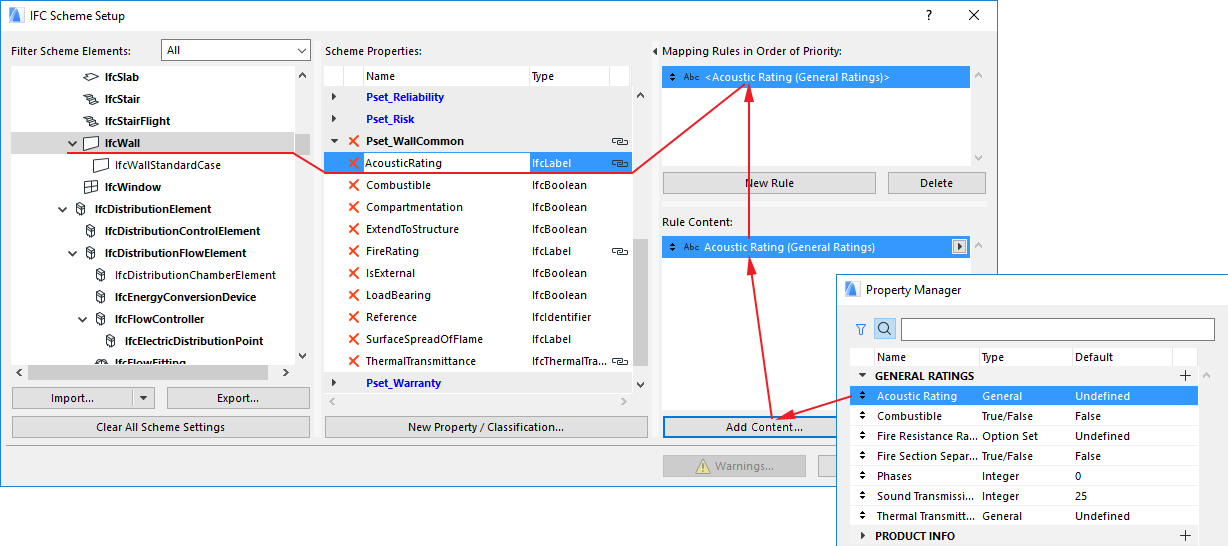The width and height of the screenshot is (1228, 546).
Task: Select the Phases row in Property Manager
Action: pyautogui.click(x=1024, y=476)
